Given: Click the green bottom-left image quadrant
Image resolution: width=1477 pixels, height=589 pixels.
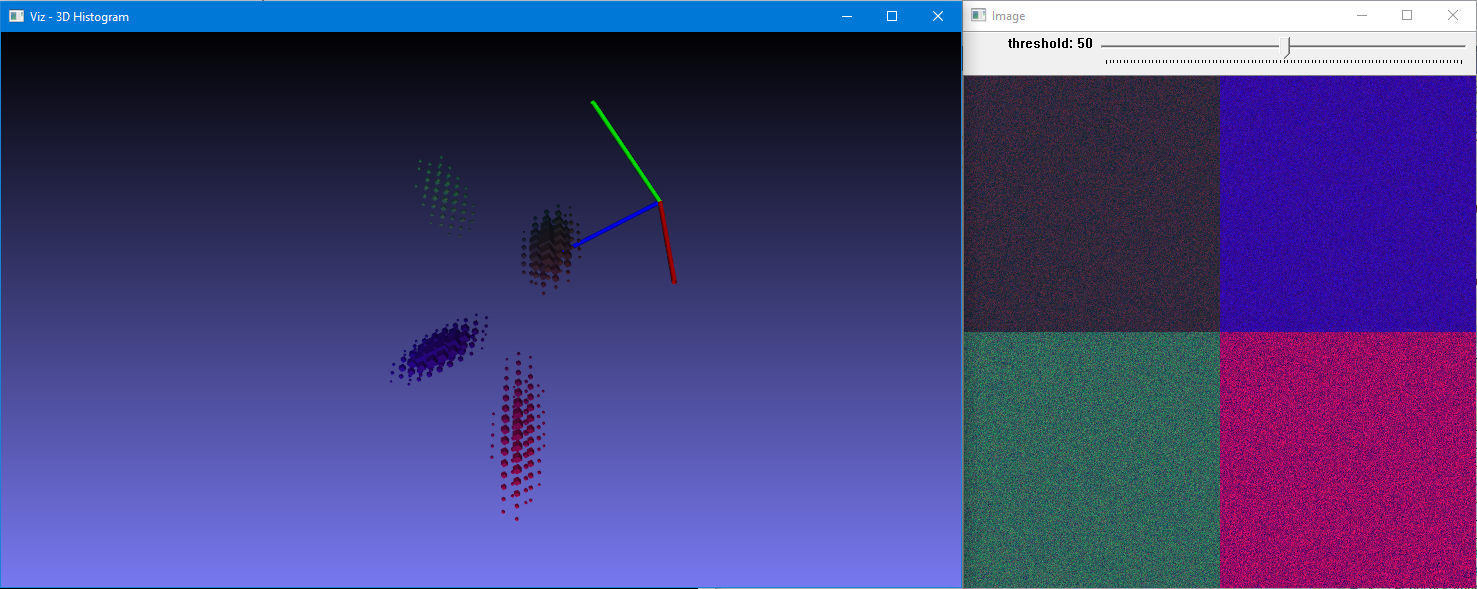Looking at the screenshot, I should [1091, 459].
